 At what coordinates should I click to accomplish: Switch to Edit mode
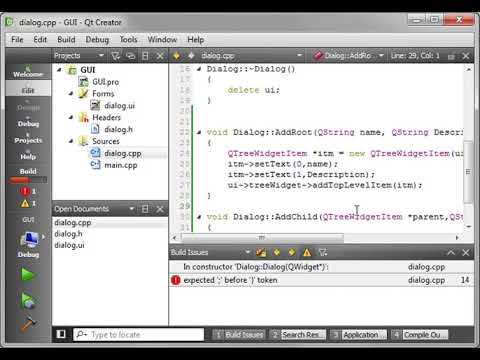coord(28,88)
